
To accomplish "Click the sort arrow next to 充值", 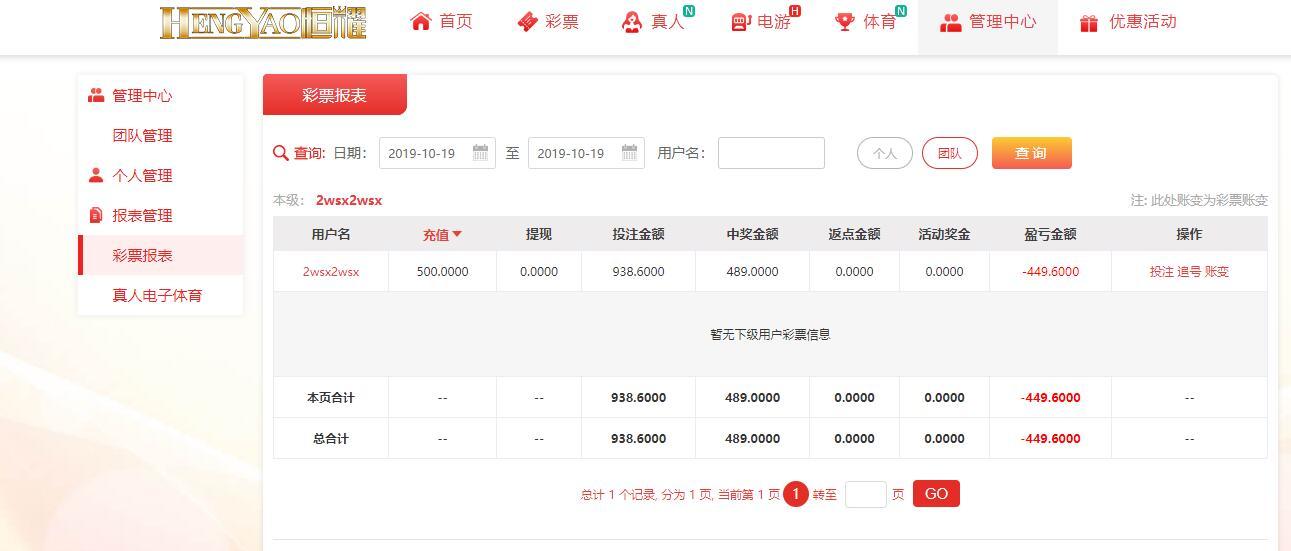I will 457,234.
